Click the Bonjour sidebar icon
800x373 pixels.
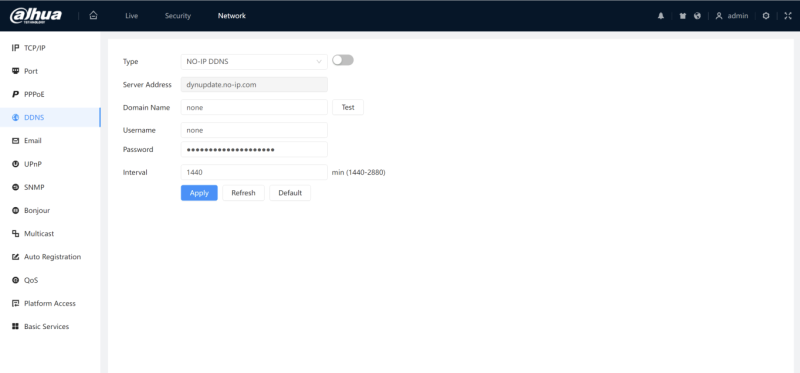point(15,210)
